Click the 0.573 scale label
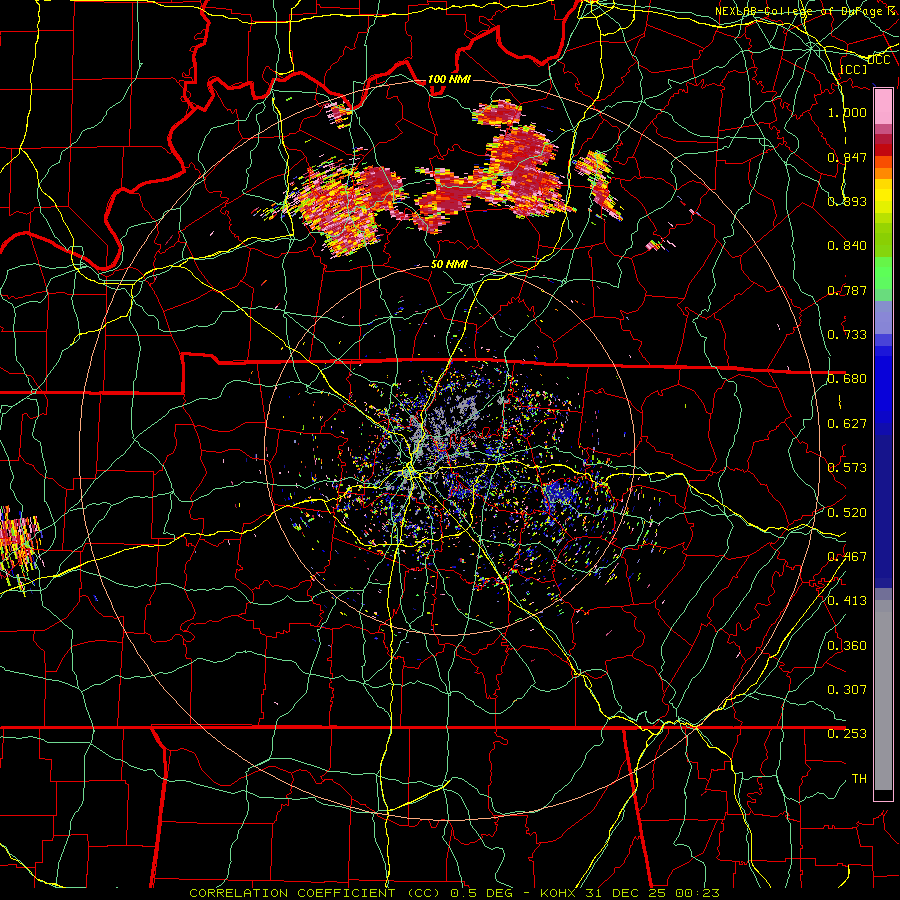The image size is (900, 900). click(x=847, y=468)
